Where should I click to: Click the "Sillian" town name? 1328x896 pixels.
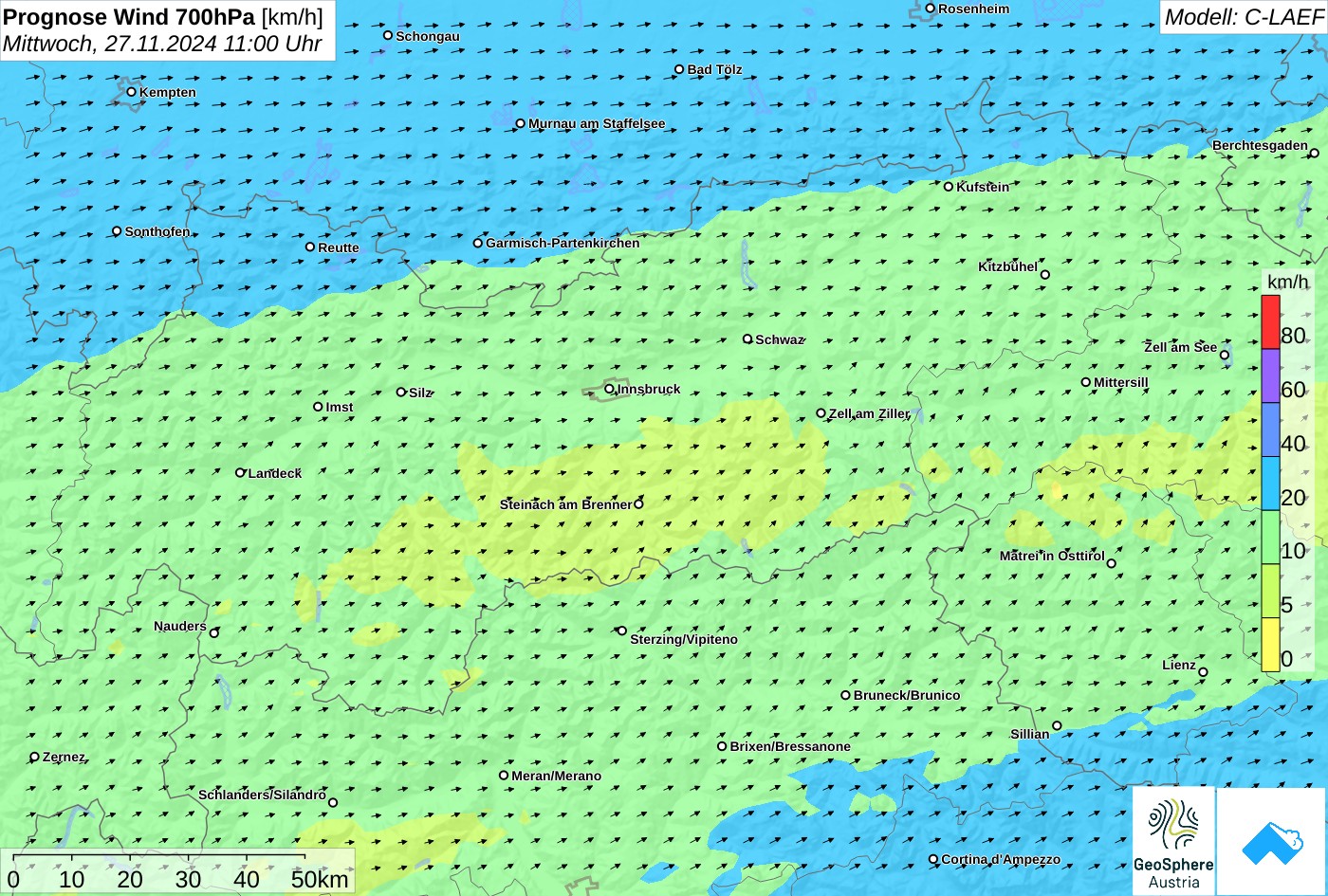pyautogui.click(x=1030, y=734)
